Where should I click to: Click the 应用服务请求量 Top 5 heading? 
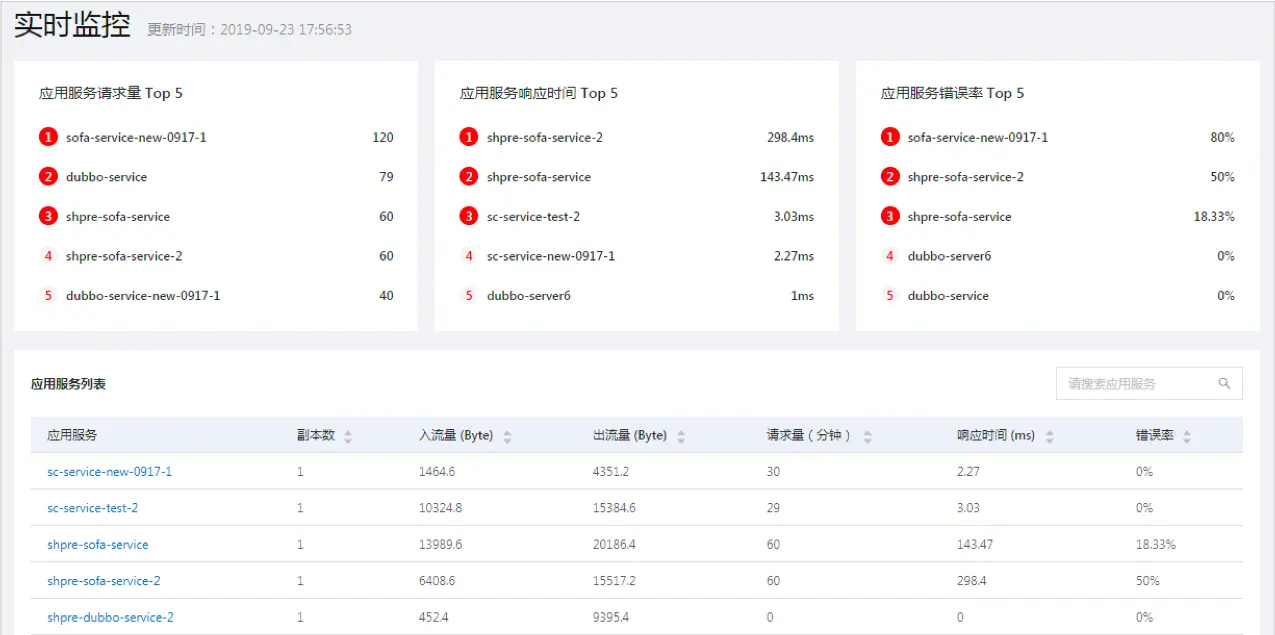point(111,93)
